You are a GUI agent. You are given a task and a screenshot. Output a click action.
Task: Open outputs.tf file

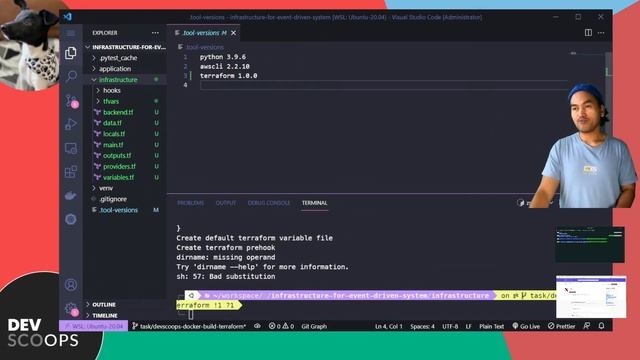(125, 156)
